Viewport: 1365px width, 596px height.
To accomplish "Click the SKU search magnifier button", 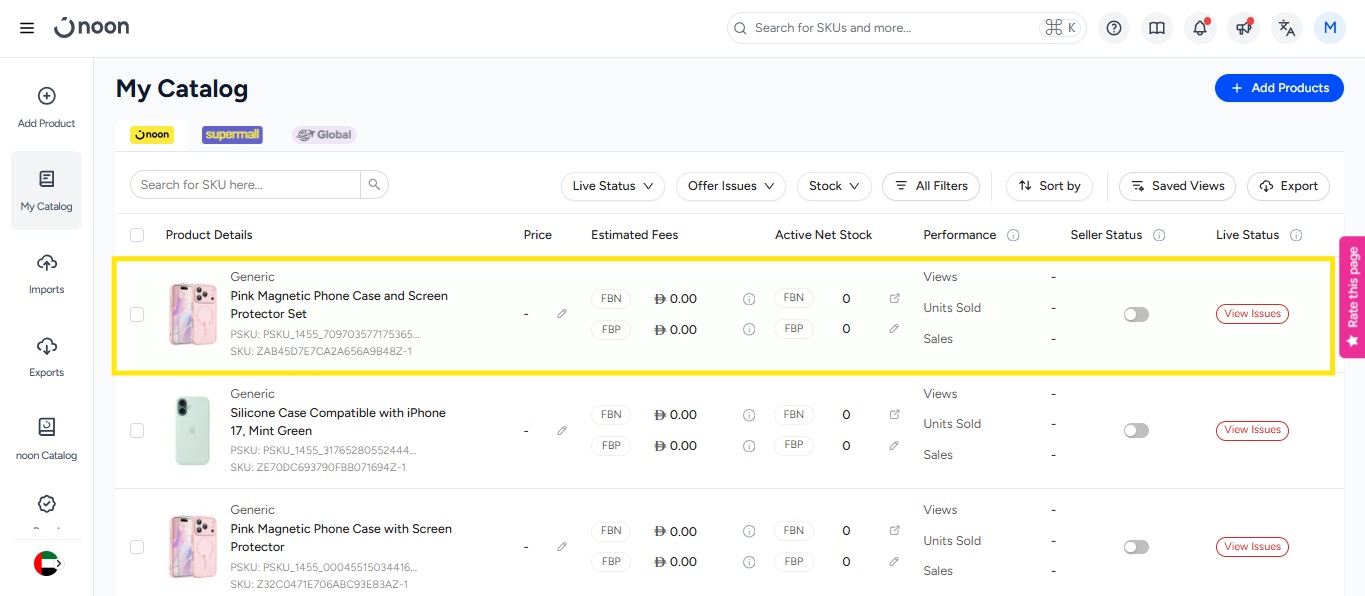I will (374, 185).
